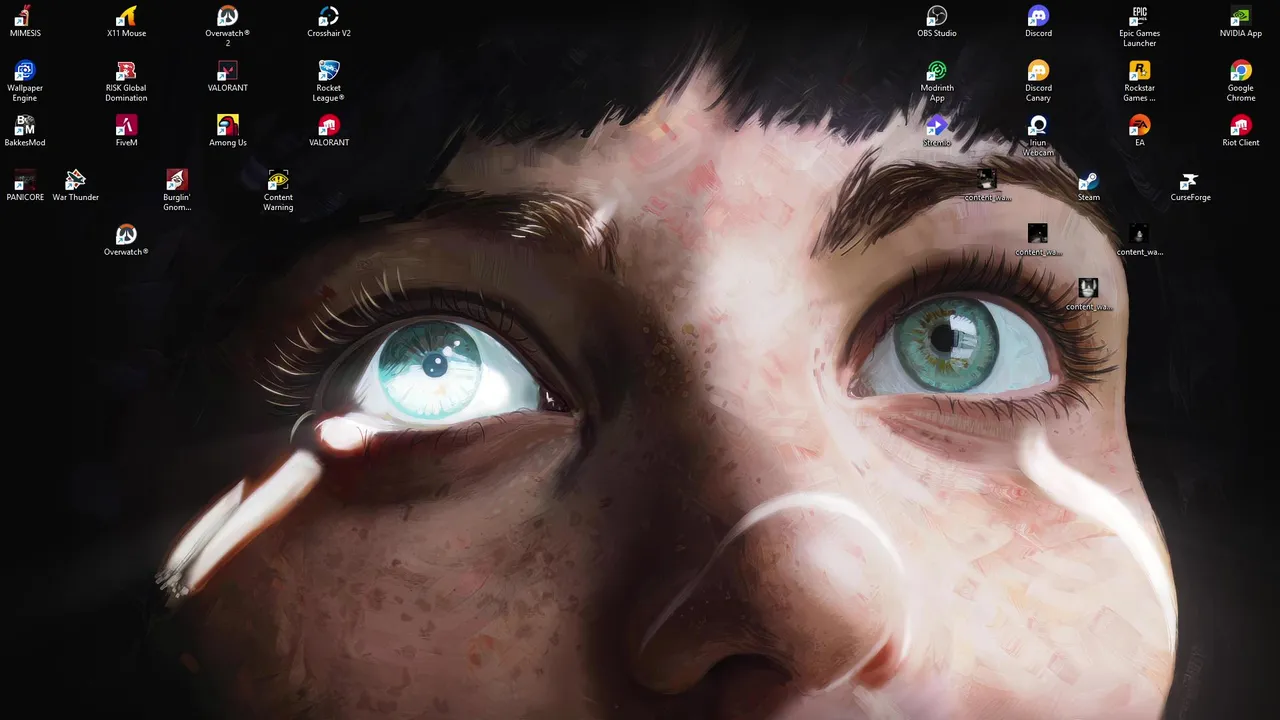Screen dimensions: 1280x720
Task: Click the Riot Client shortcut
Action: tap(1240, 131)
